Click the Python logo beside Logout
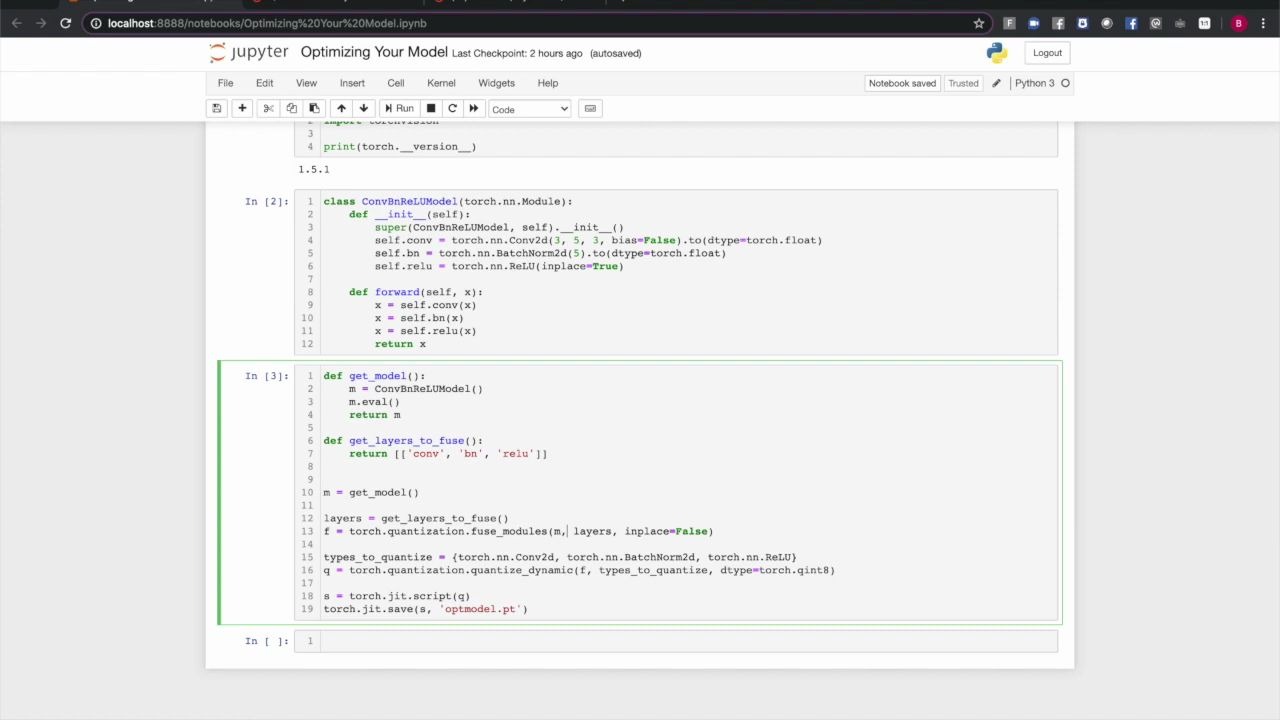The width and height of the screenshot is (1280, 720). (996, 53)
